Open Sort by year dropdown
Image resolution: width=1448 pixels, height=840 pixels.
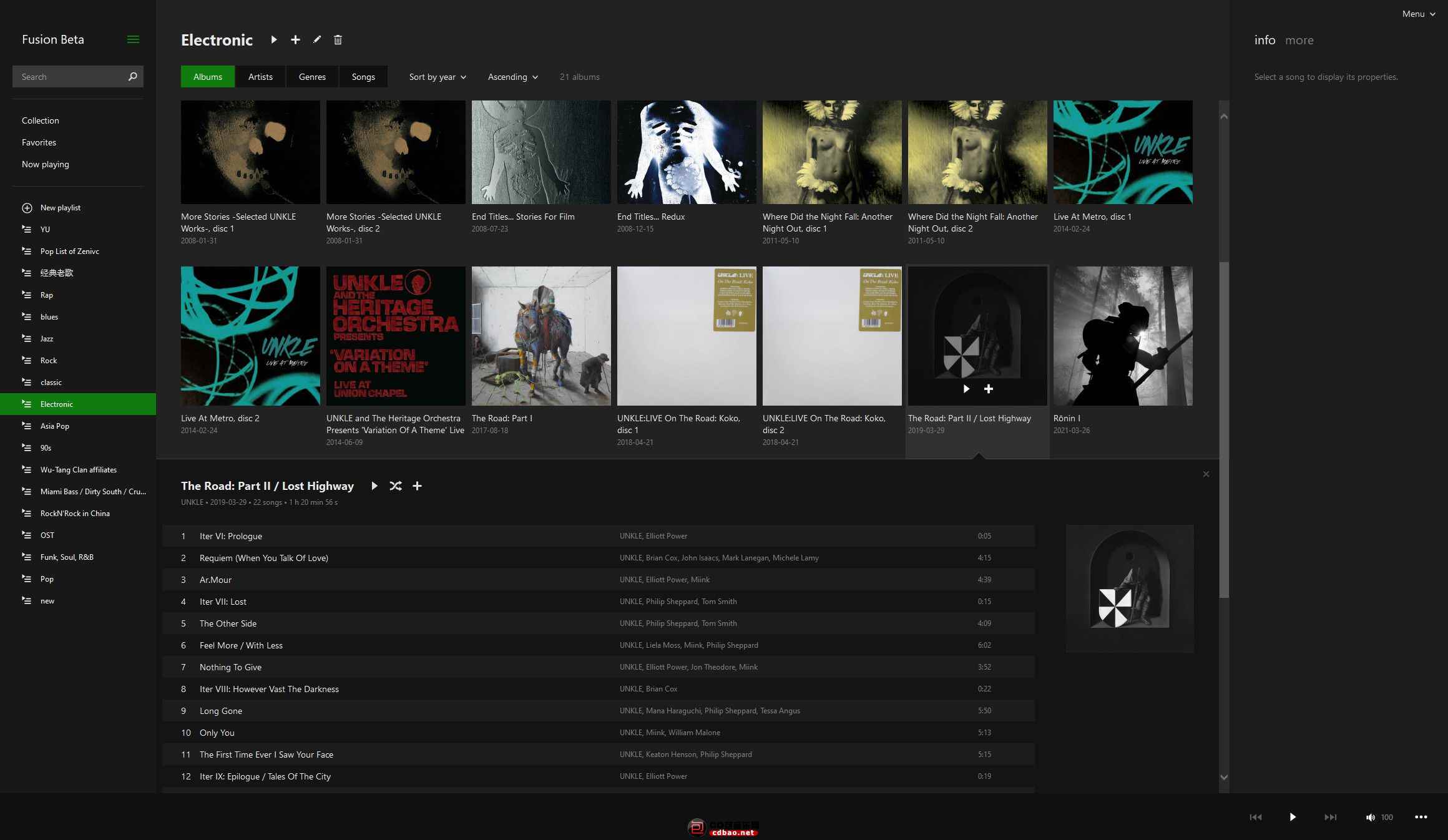pos(438,77)
